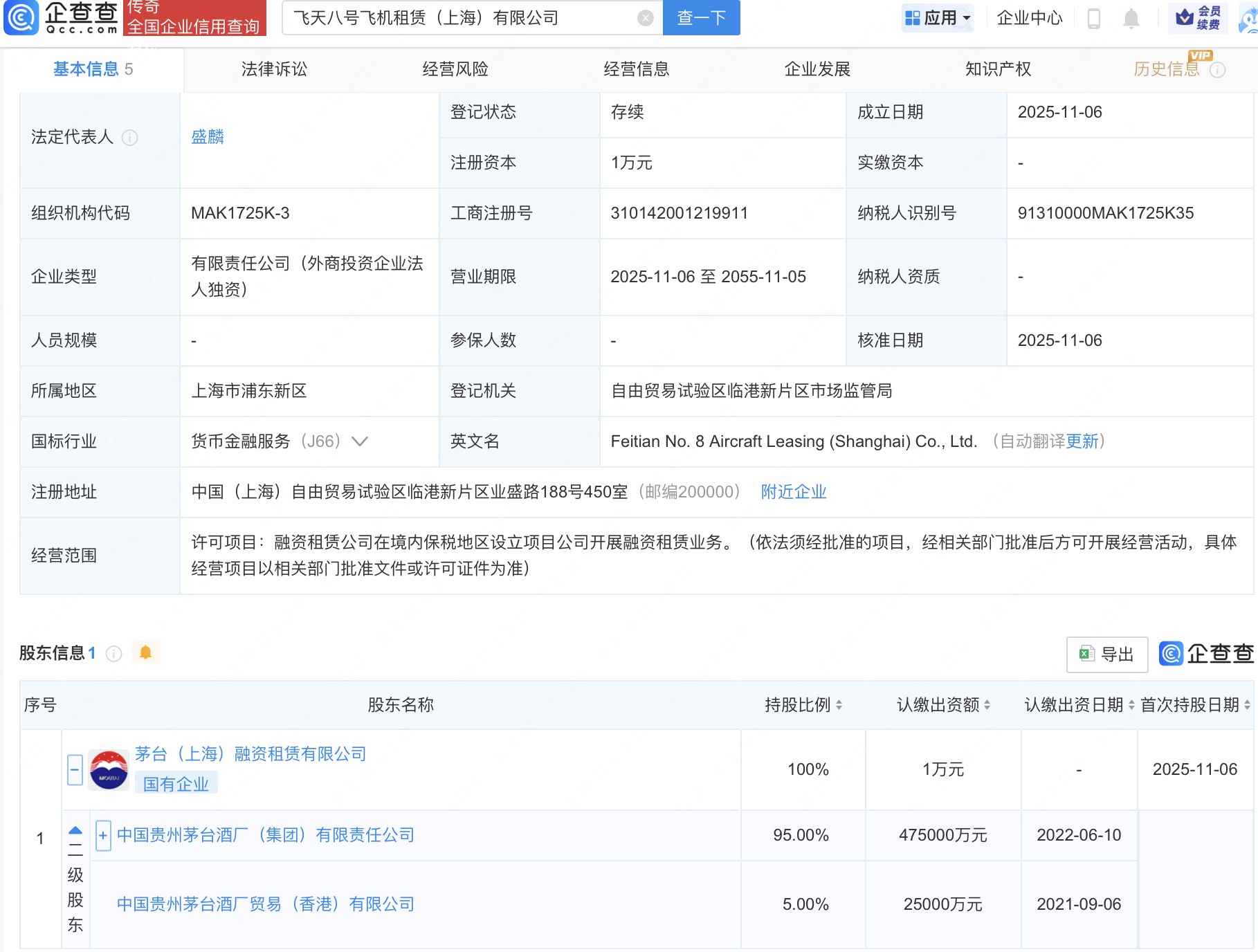This screenshot has height=952, width=1258.
Task: Click info icon next to 法定代表人
Action: coord(130,138)
